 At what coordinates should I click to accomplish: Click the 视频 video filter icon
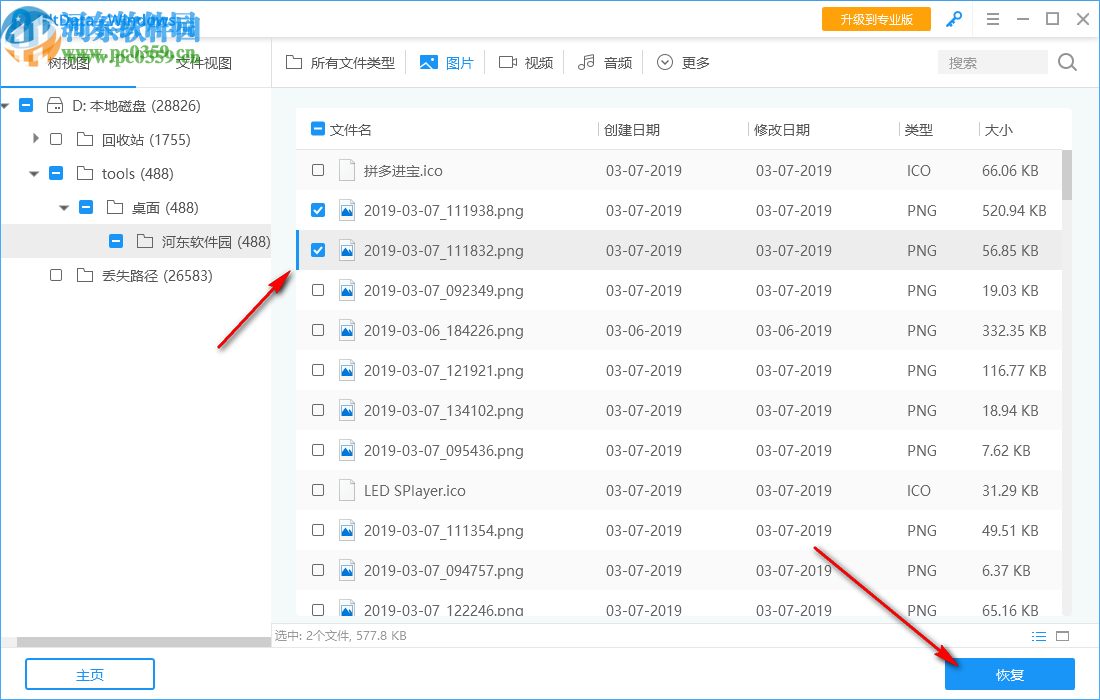click(x=508, y=61)
